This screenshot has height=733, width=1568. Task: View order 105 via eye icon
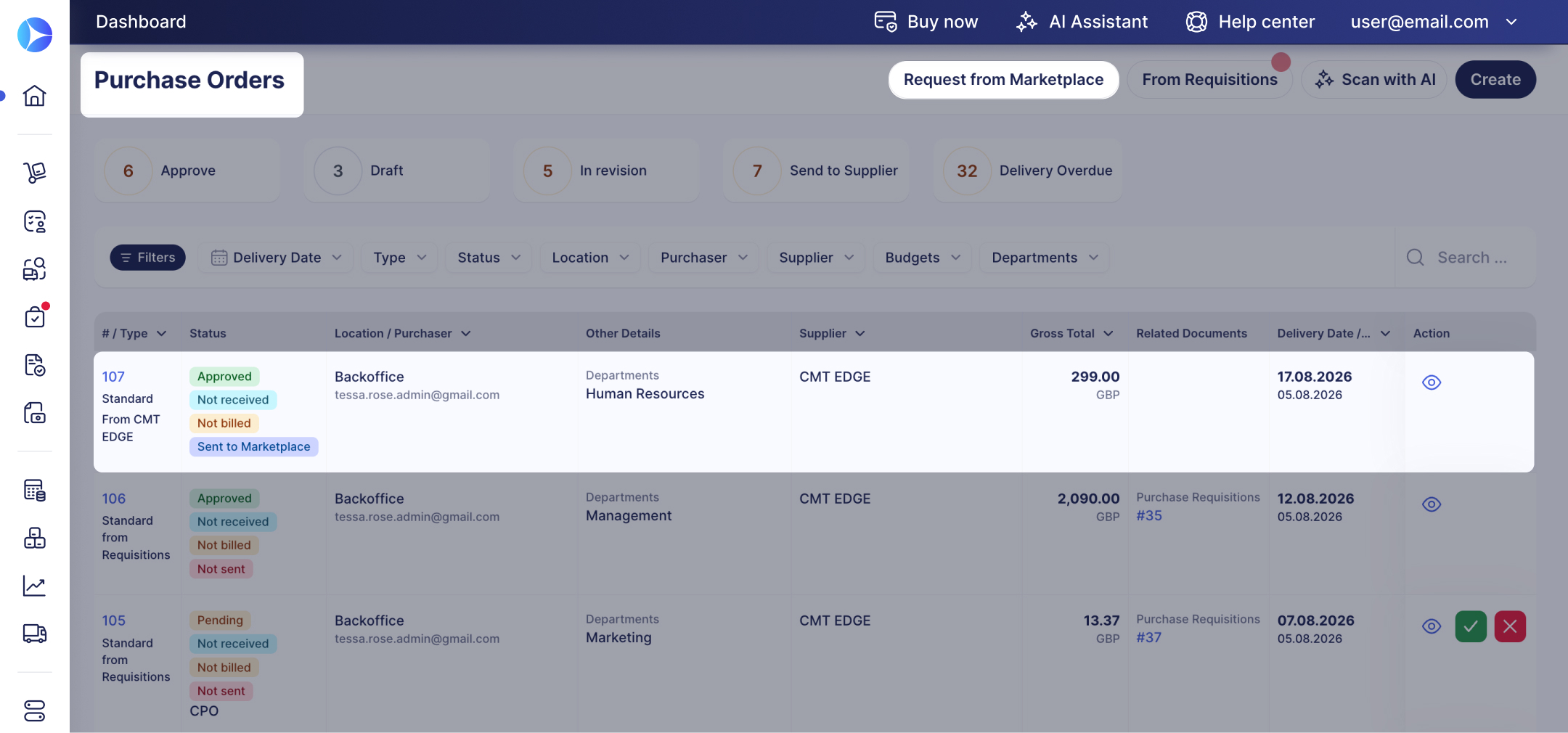(x=1432, y=626)
